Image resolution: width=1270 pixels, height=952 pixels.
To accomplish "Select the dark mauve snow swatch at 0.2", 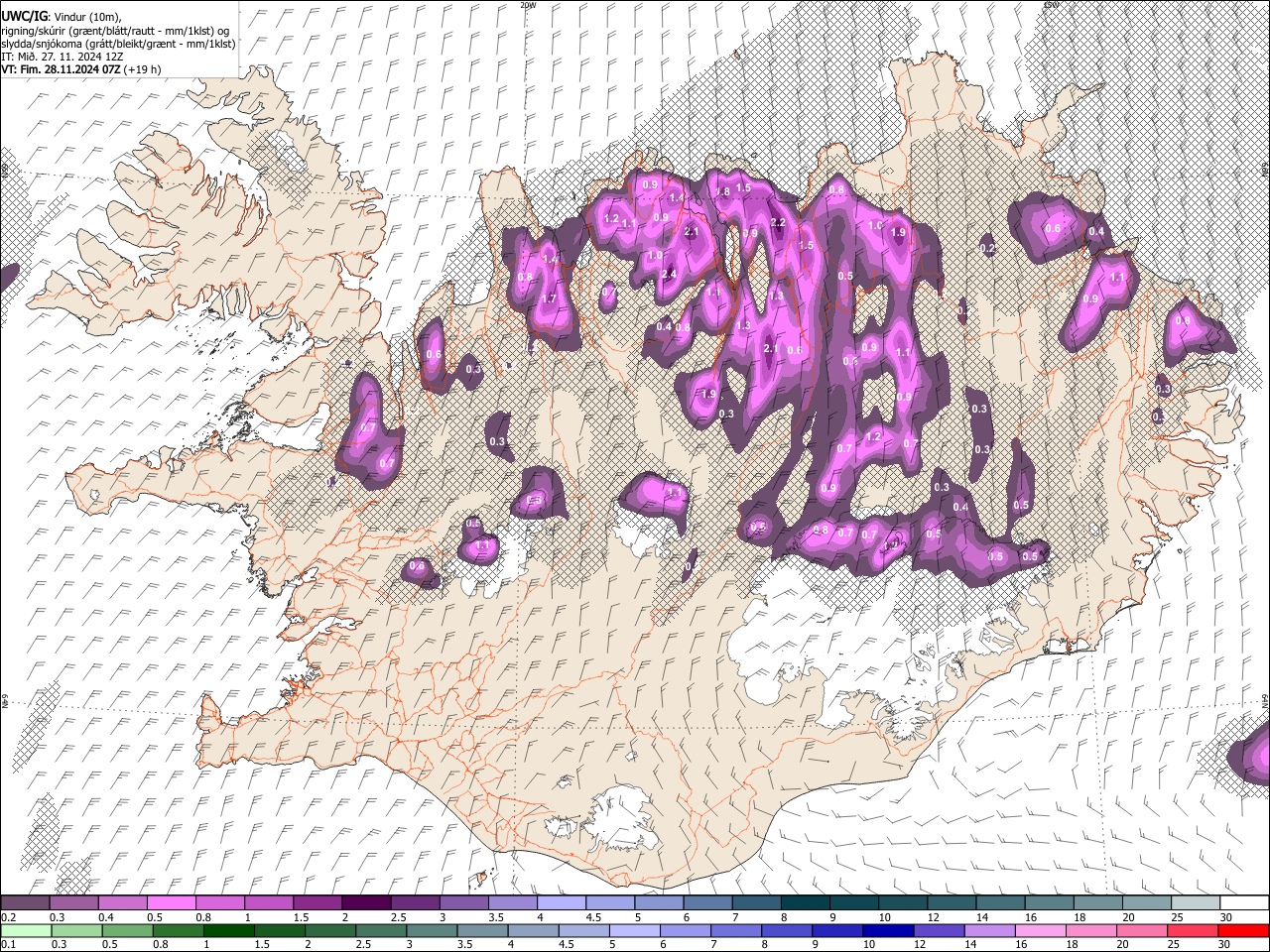I will pos(25,903).
